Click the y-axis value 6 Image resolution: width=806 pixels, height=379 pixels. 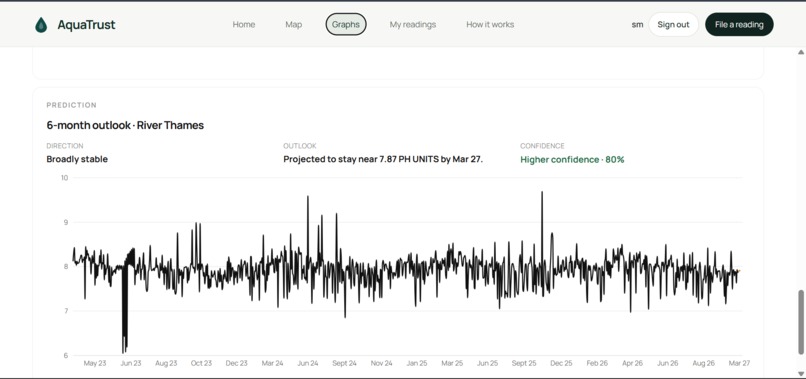65,355
